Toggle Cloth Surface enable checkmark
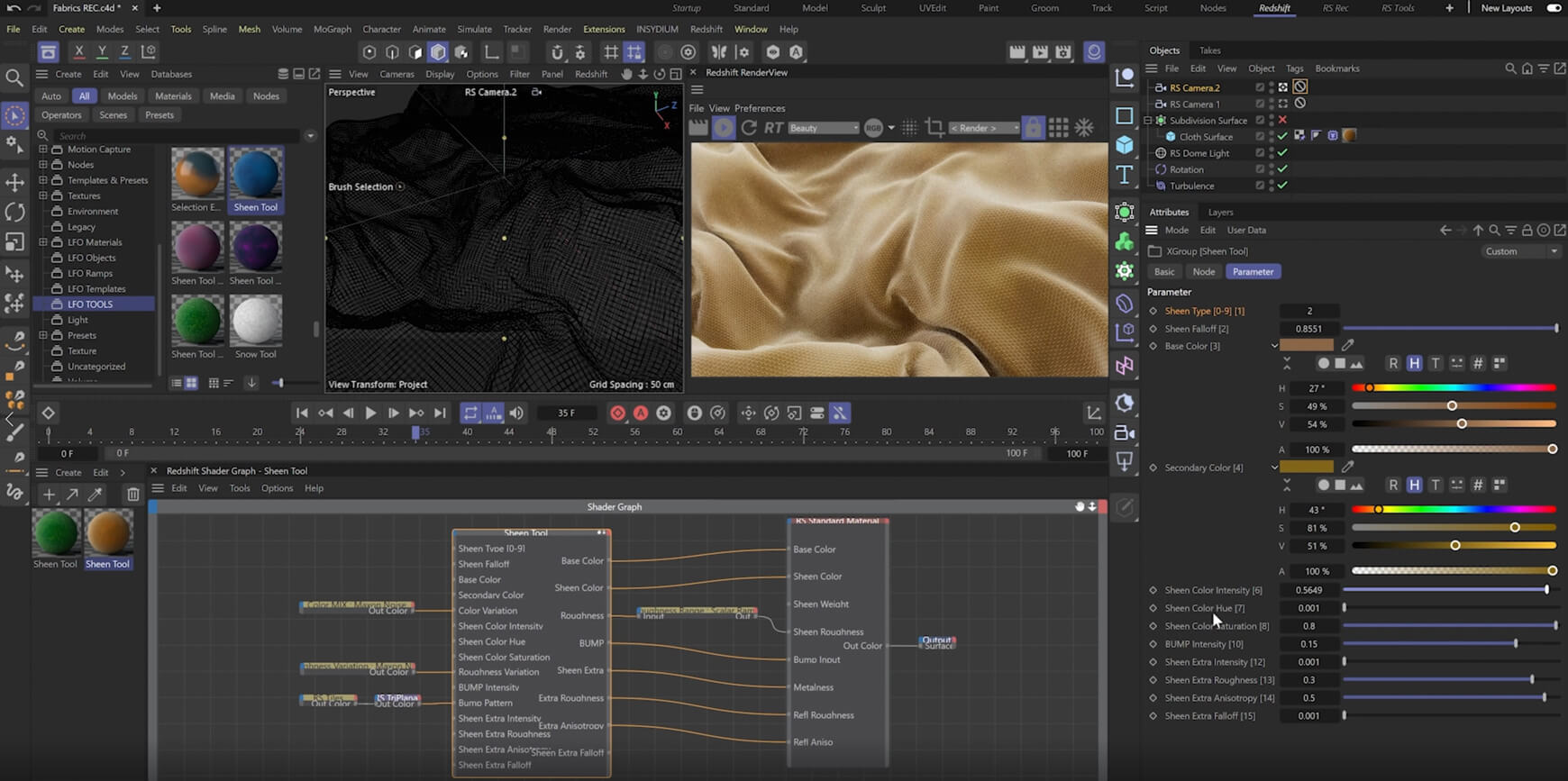Viewport: 1568px width, 781px height. 1282,136
